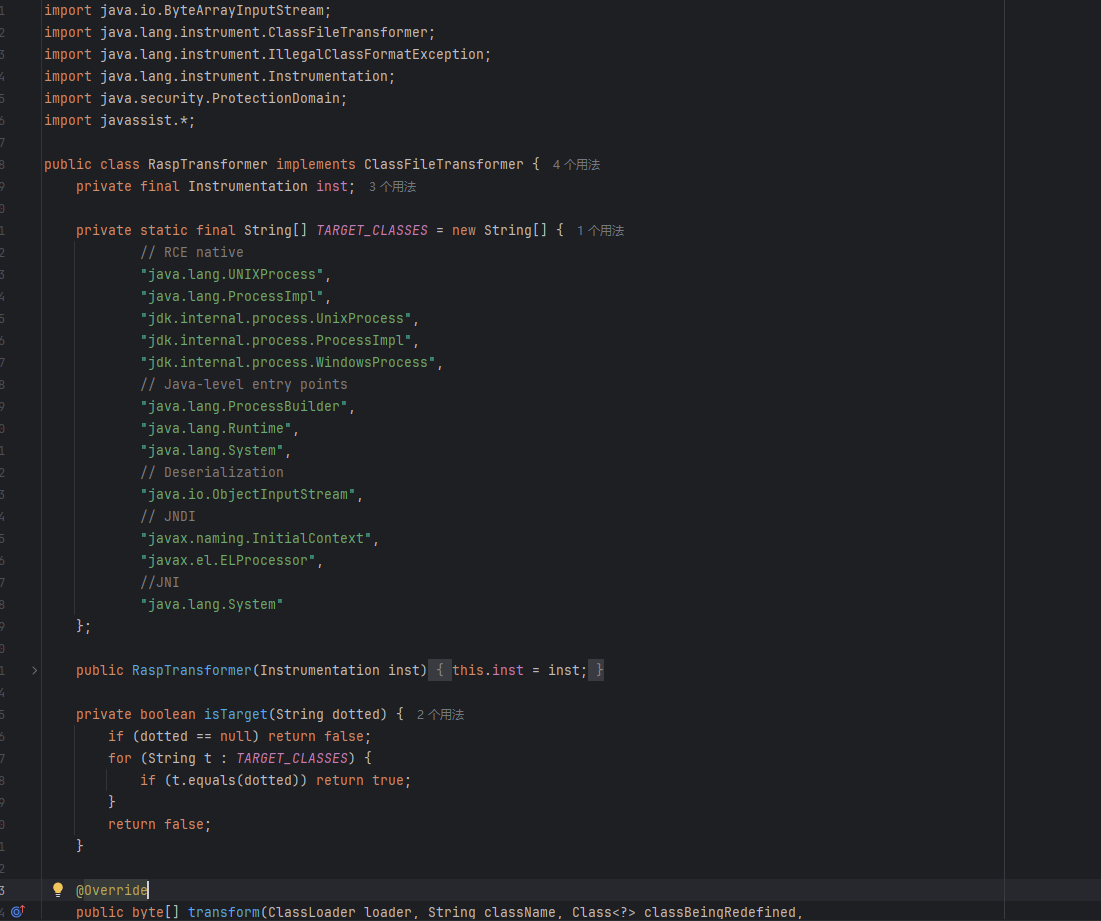Click the override gutter icon beside transform method
Viewport: 1101px width, 921px height.
17,912
